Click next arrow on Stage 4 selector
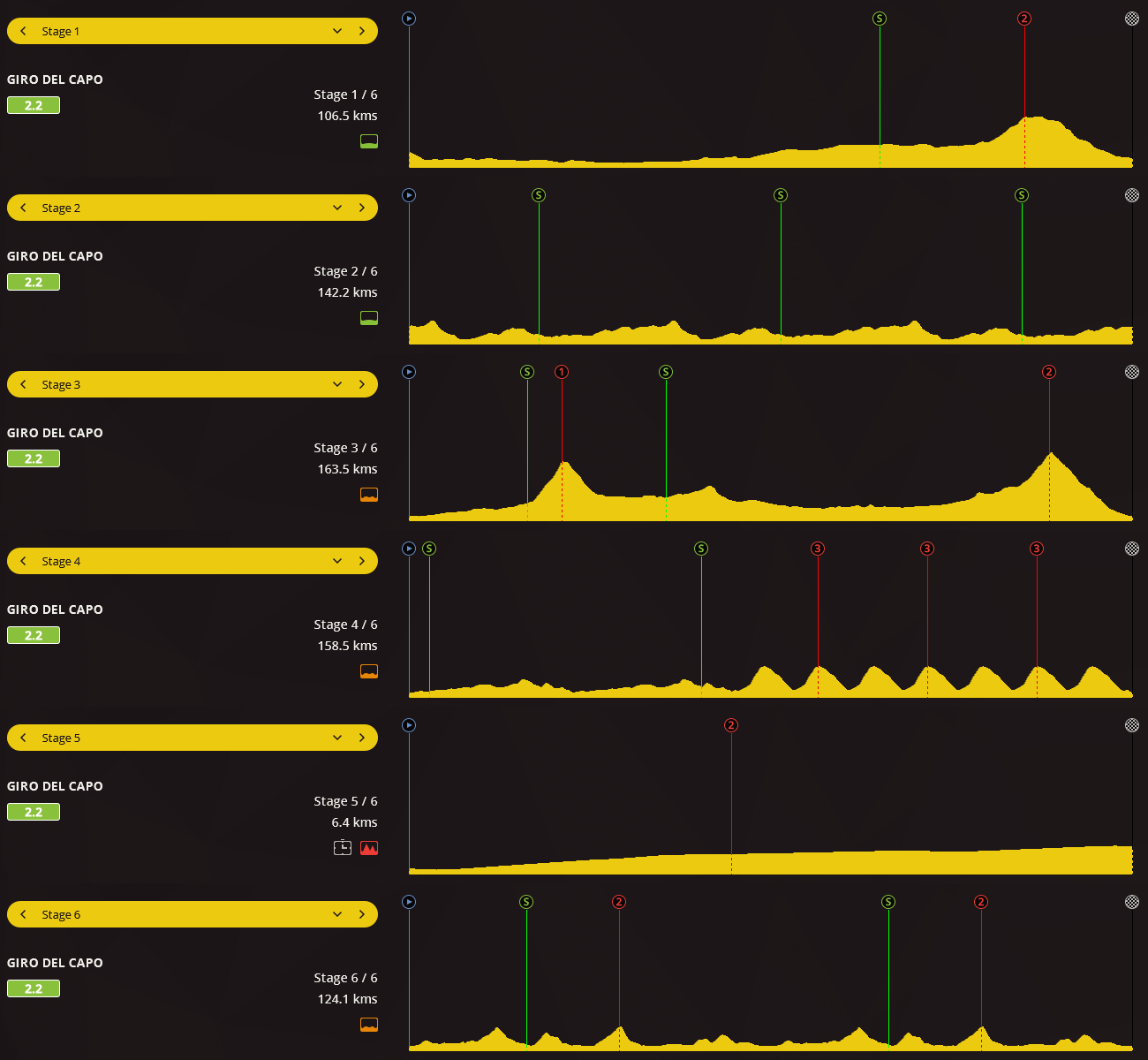This screenshot has height=1060, width=1148. [x=362, y=561]
